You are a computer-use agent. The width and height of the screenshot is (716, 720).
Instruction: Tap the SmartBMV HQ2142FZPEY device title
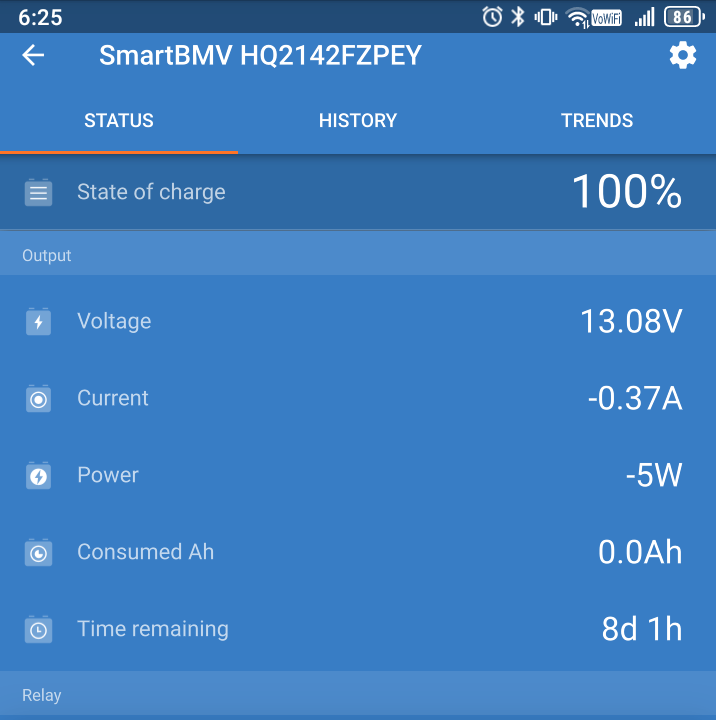260,56
